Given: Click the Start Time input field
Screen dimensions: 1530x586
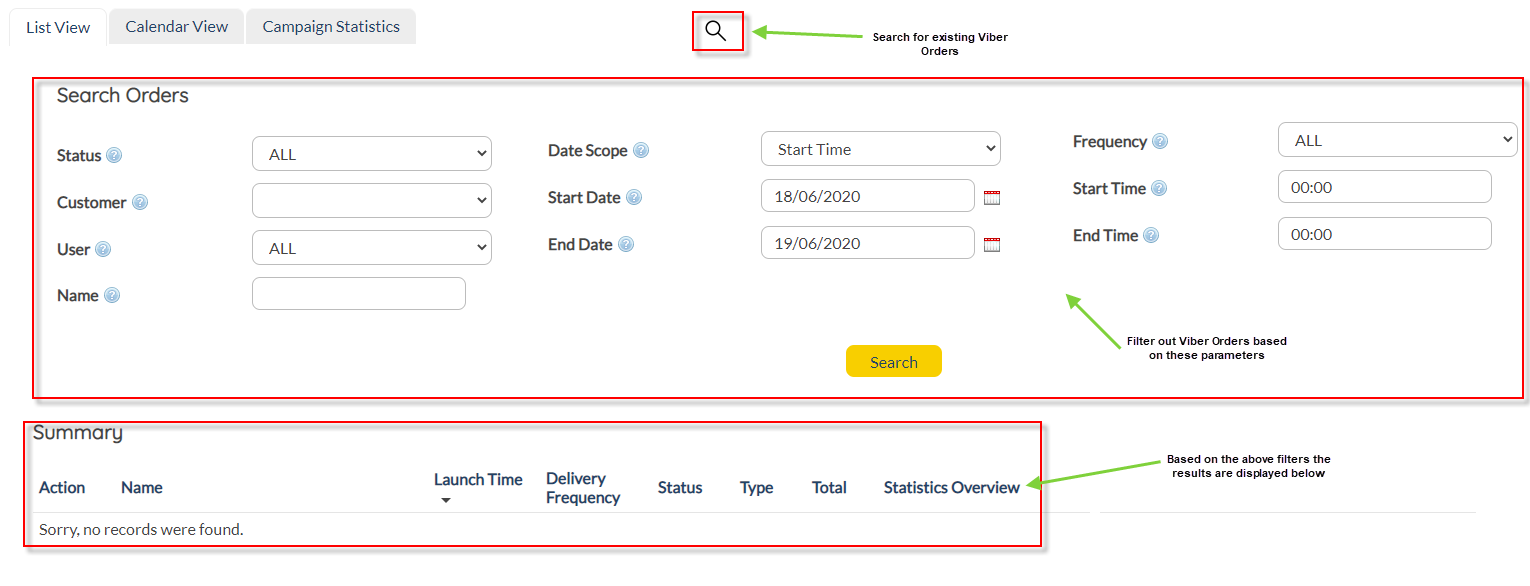Looking at the screenshot, I should click(1384, 187).
